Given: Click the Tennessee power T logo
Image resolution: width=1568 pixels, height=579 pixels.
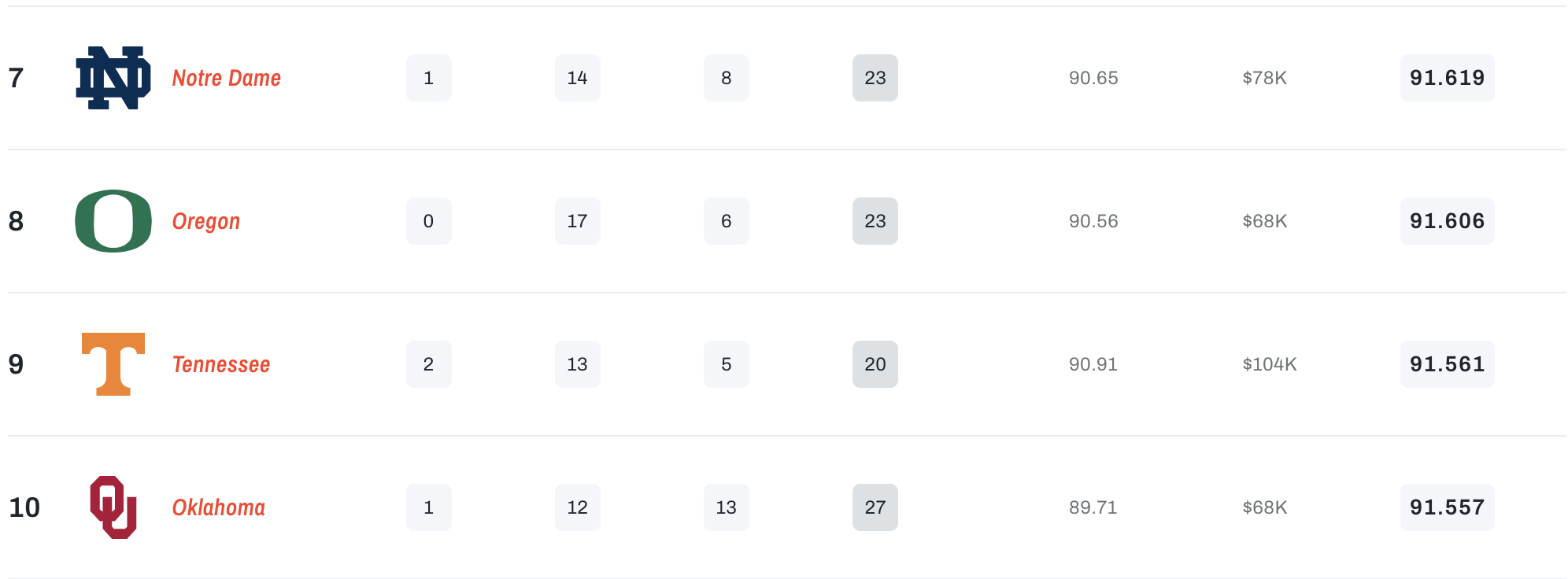Looking at the screenshot, I should [x=113, y=364].
